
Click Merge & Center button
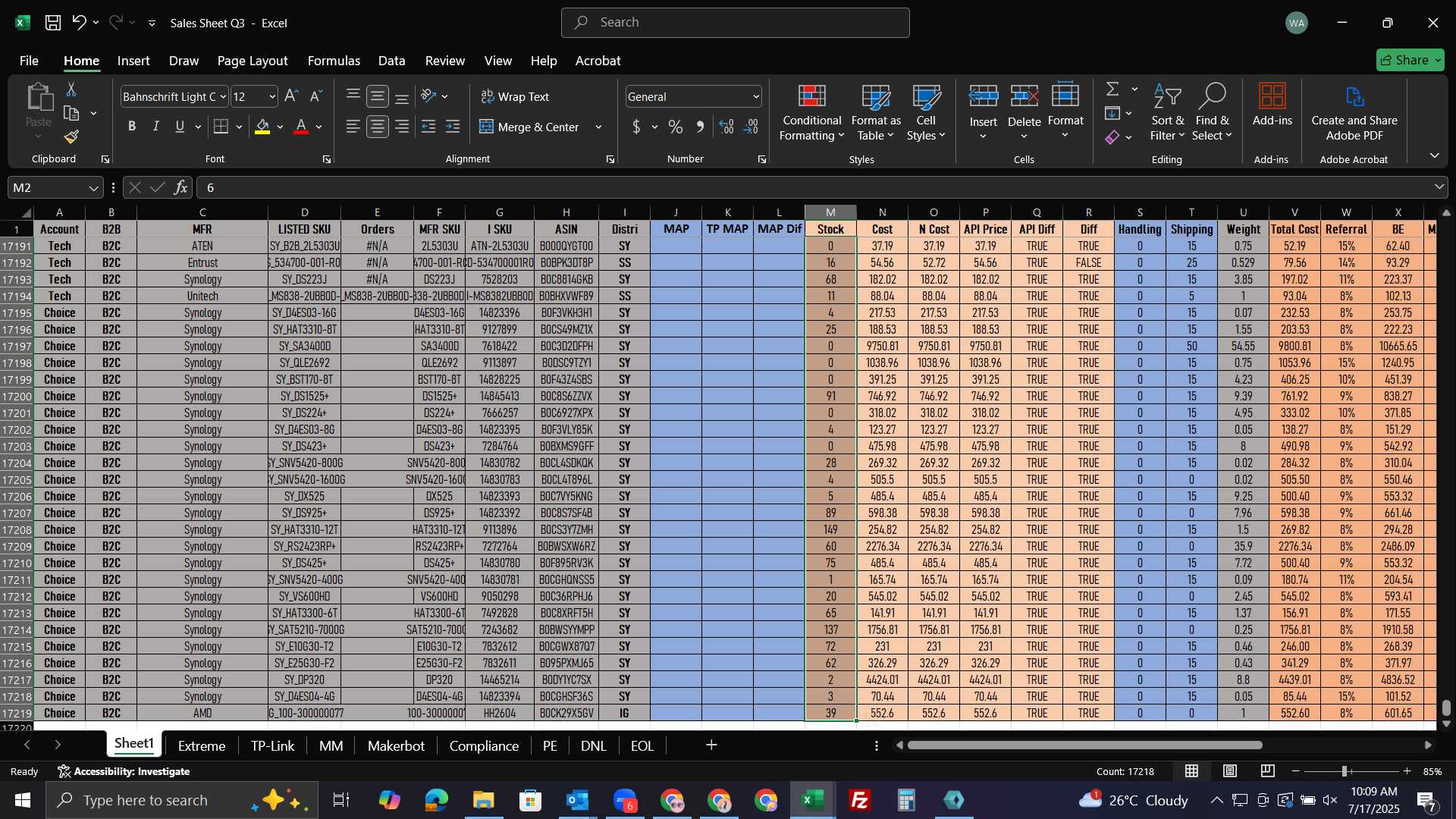pyautogui.click(x=529, y=127)
